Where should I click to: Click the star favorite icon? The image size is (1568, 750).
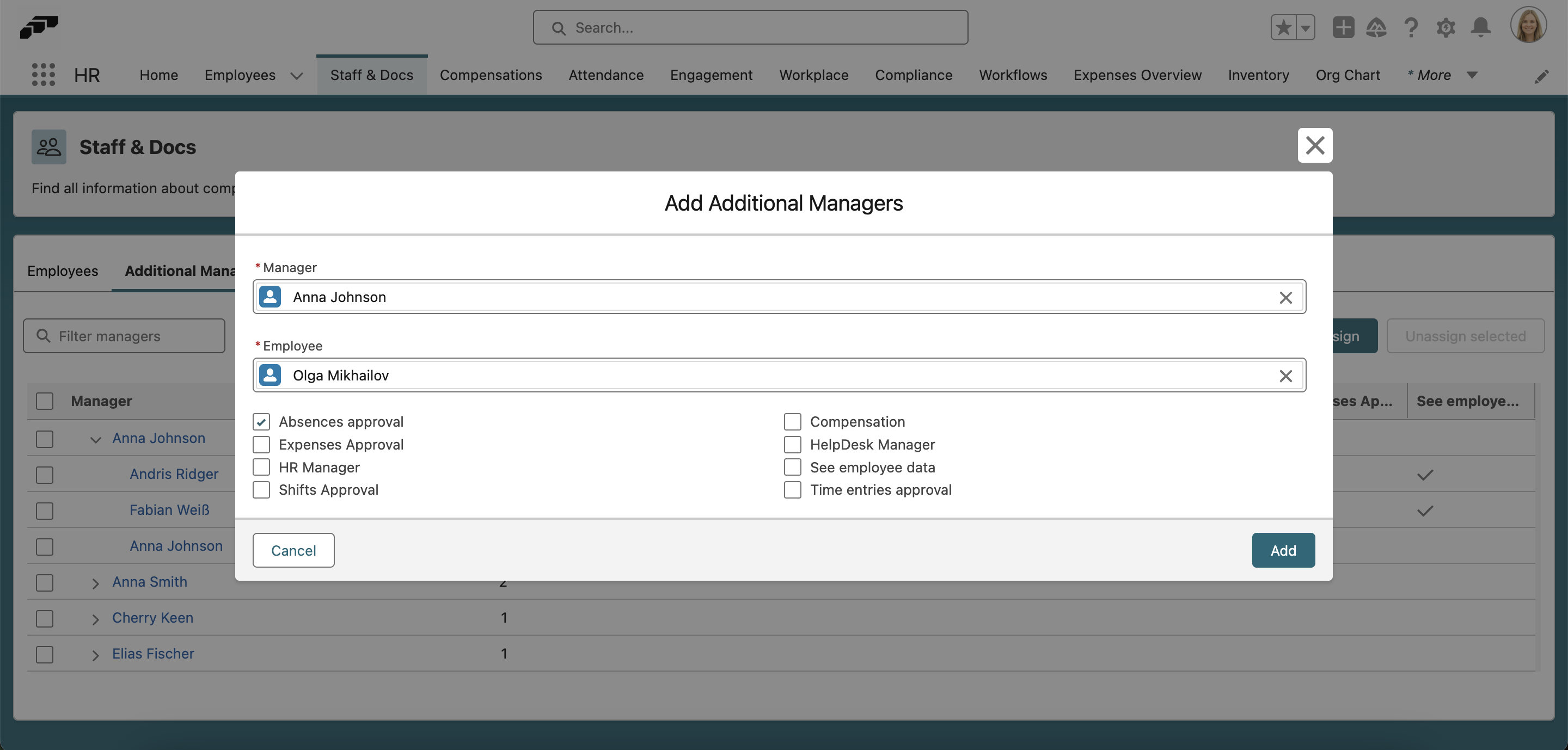point(1284,27)
